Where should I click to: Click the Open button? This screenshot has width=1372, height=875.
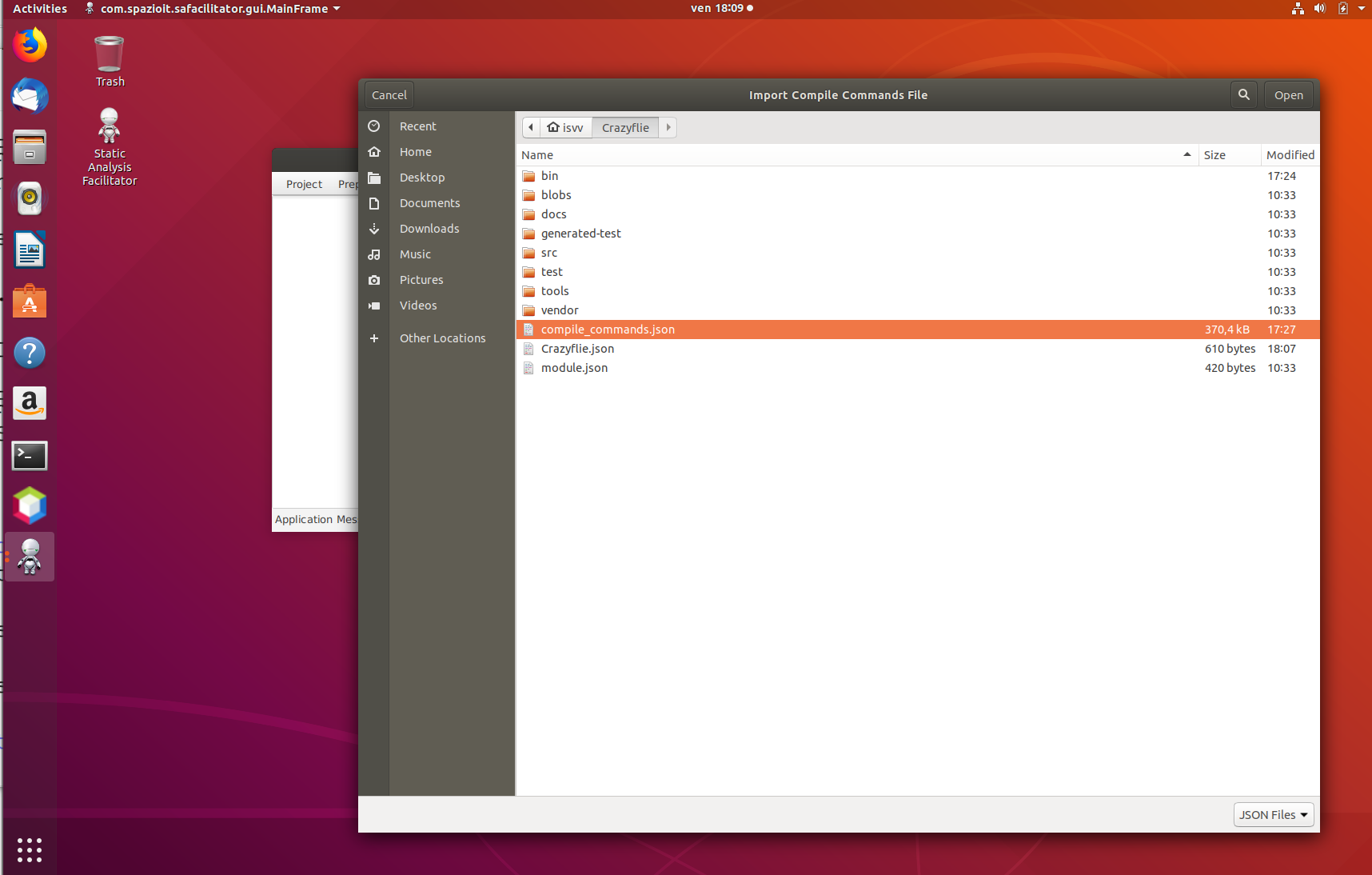point(1288,94)
